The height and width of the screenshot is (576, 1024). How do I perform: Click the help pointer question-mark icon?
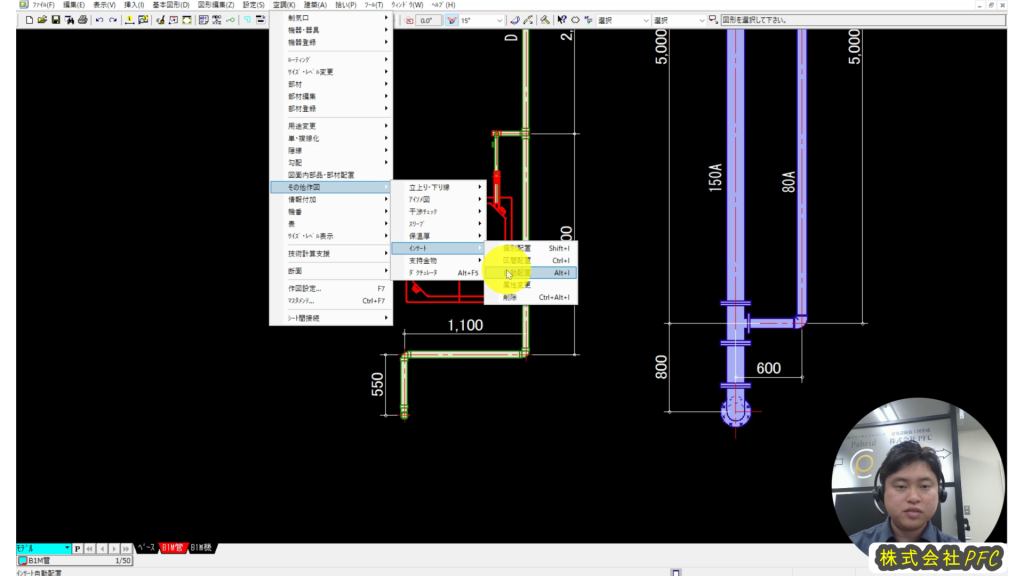point(560,20)
